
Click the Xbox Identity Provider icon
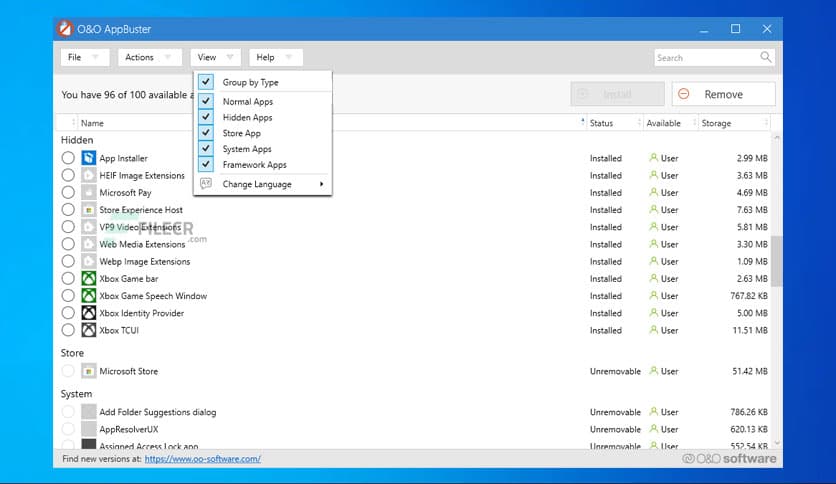click(89, 313)
